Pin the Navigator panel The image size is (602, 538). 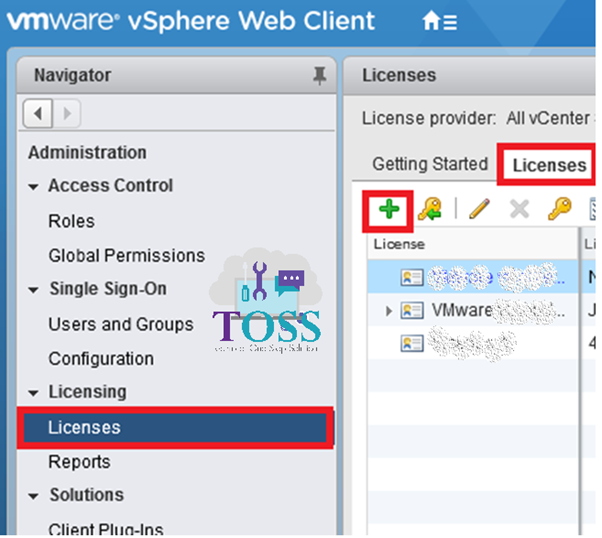319,75
